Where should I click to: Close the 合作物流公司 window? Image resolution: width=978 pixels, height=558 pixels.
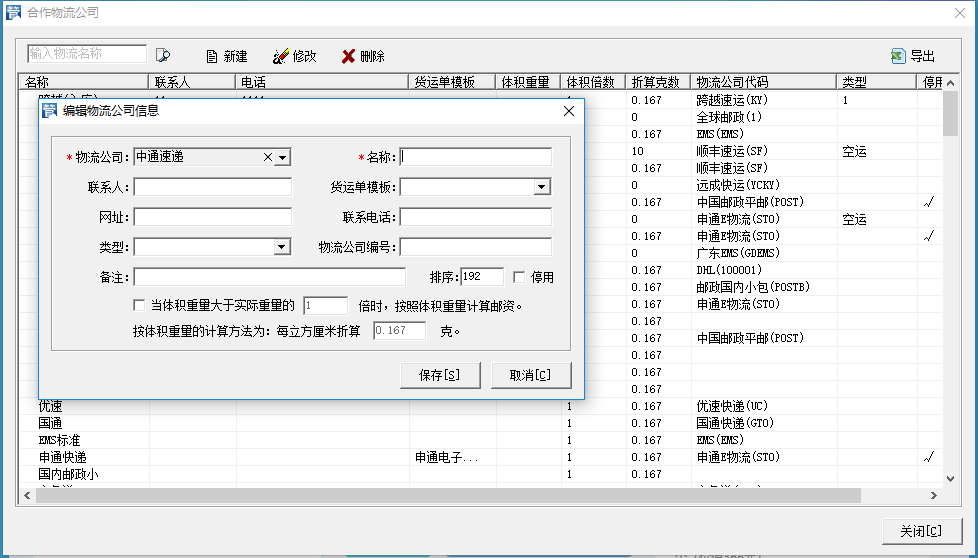point(960,13)
